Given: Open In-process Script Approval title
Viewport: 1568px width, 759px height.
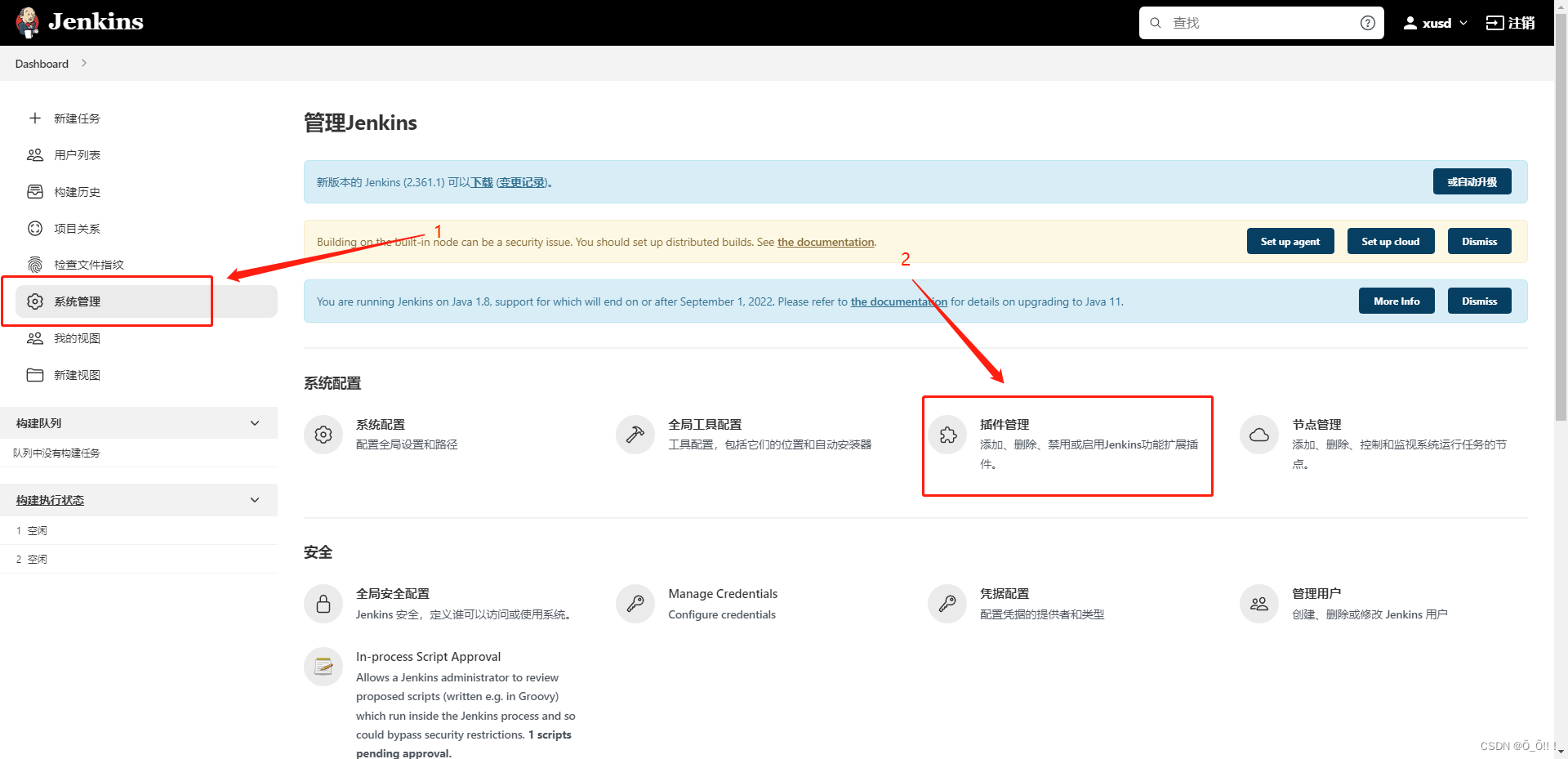Looking at the screenshot, I should pos(428,656).
